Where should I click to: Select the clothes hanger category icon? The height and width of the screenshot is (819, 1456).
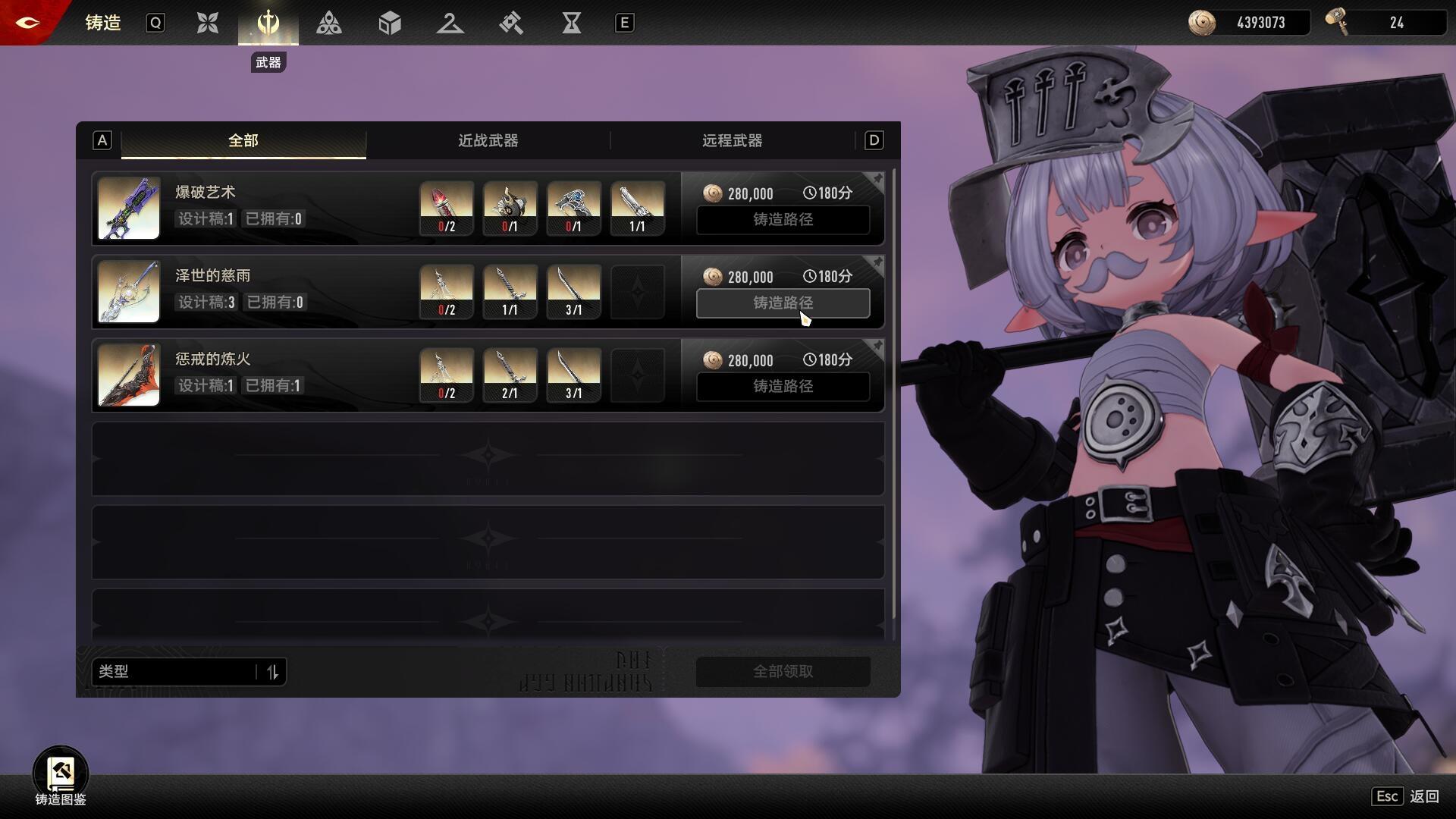click(450, 23)
